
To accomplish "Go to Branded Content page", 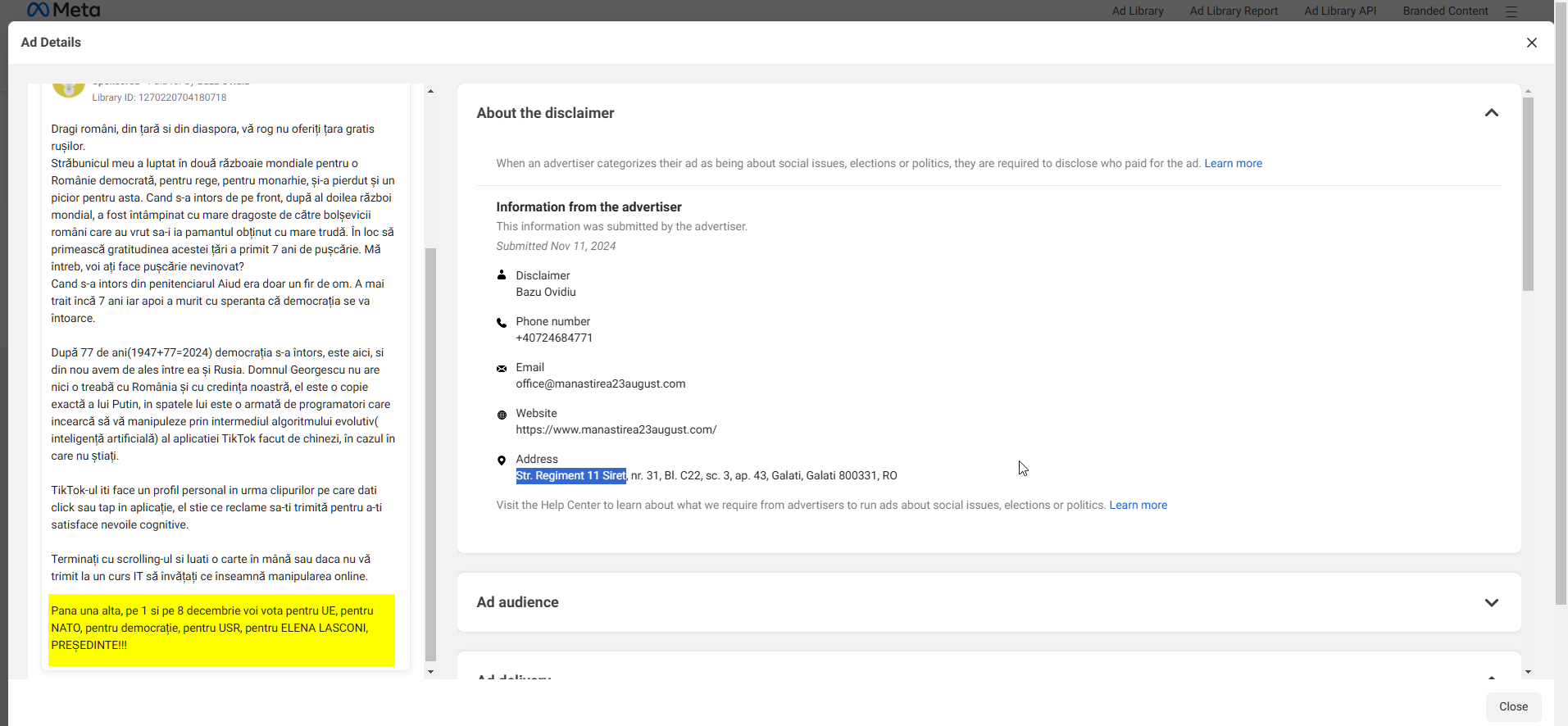I will tap(1445, 11).
